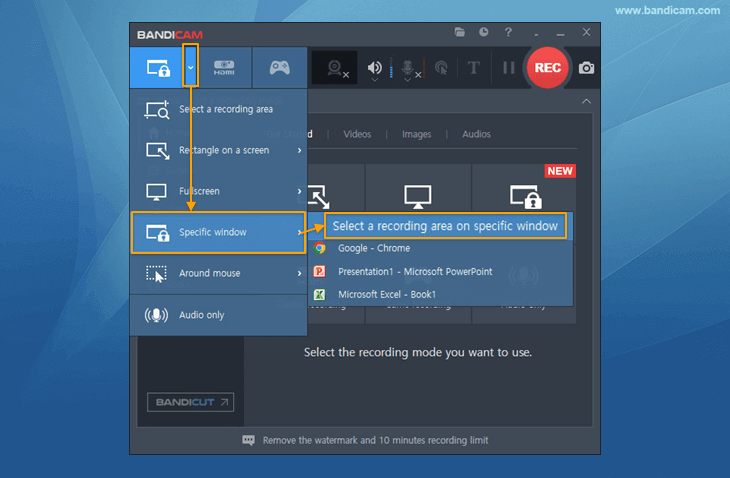
Task: Collapse the panel with the up chevron
Action: click(586, 101)
